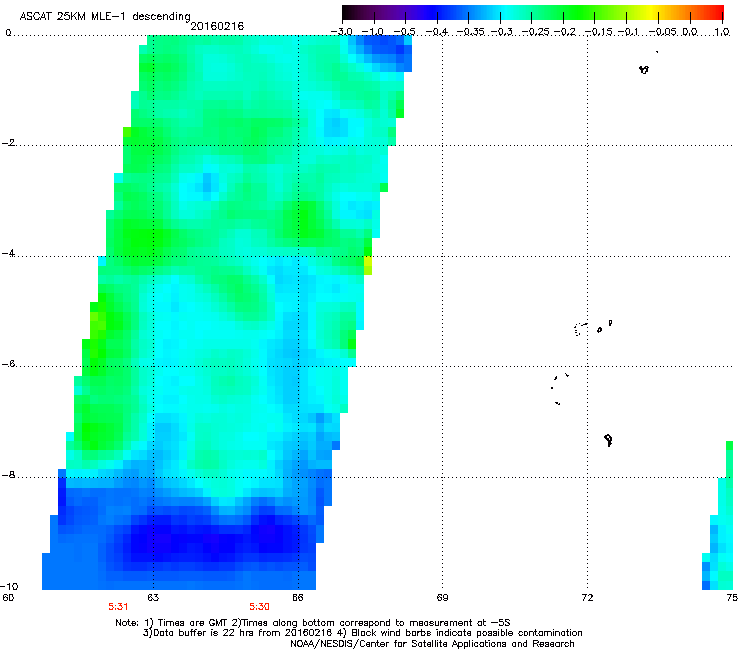Click the latitude axis label -4

click(8, 253)
